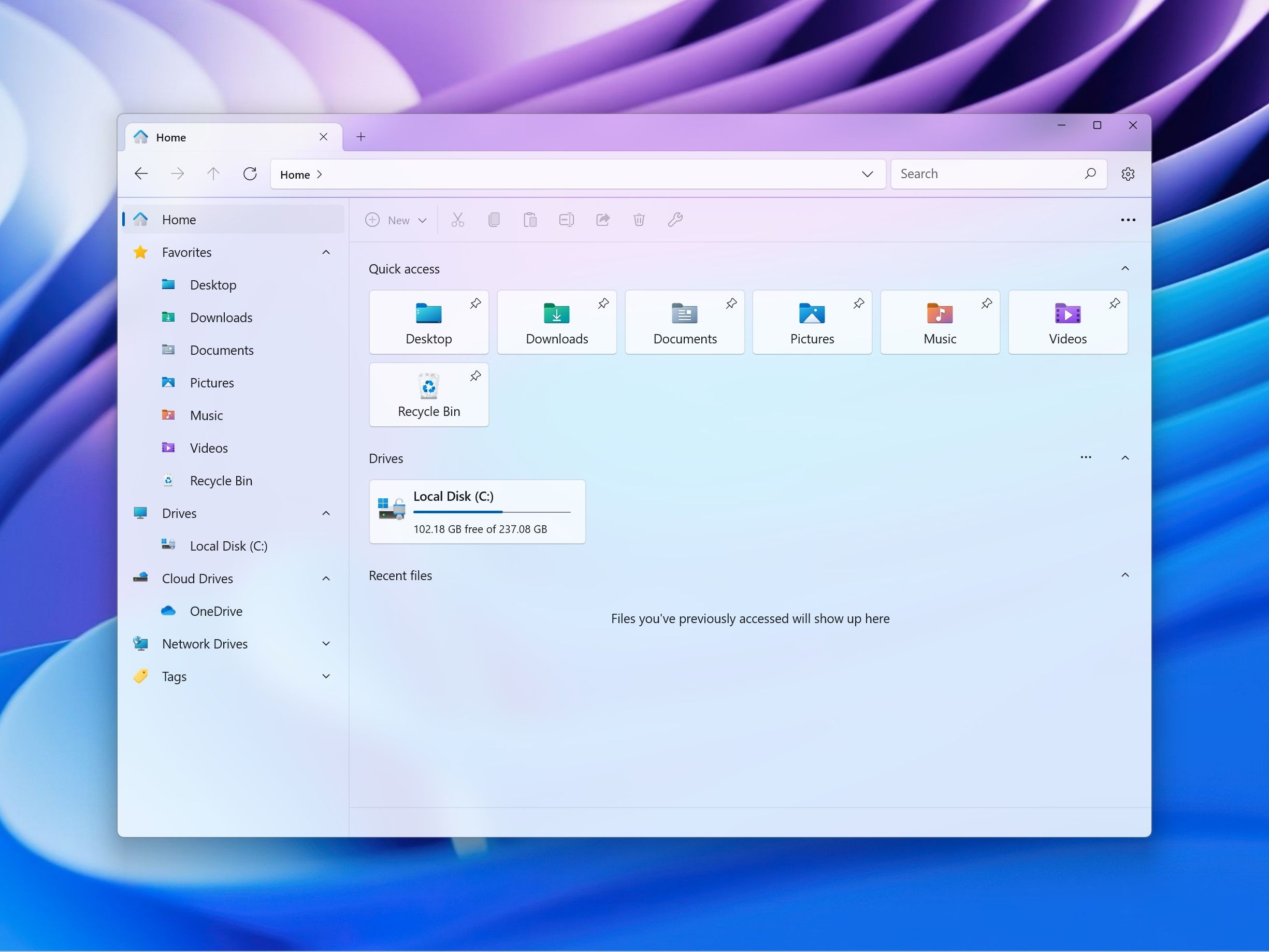This screenshot has width=1269, height=952.
Task: Click into the Search field
Action: tap(987, 174)
